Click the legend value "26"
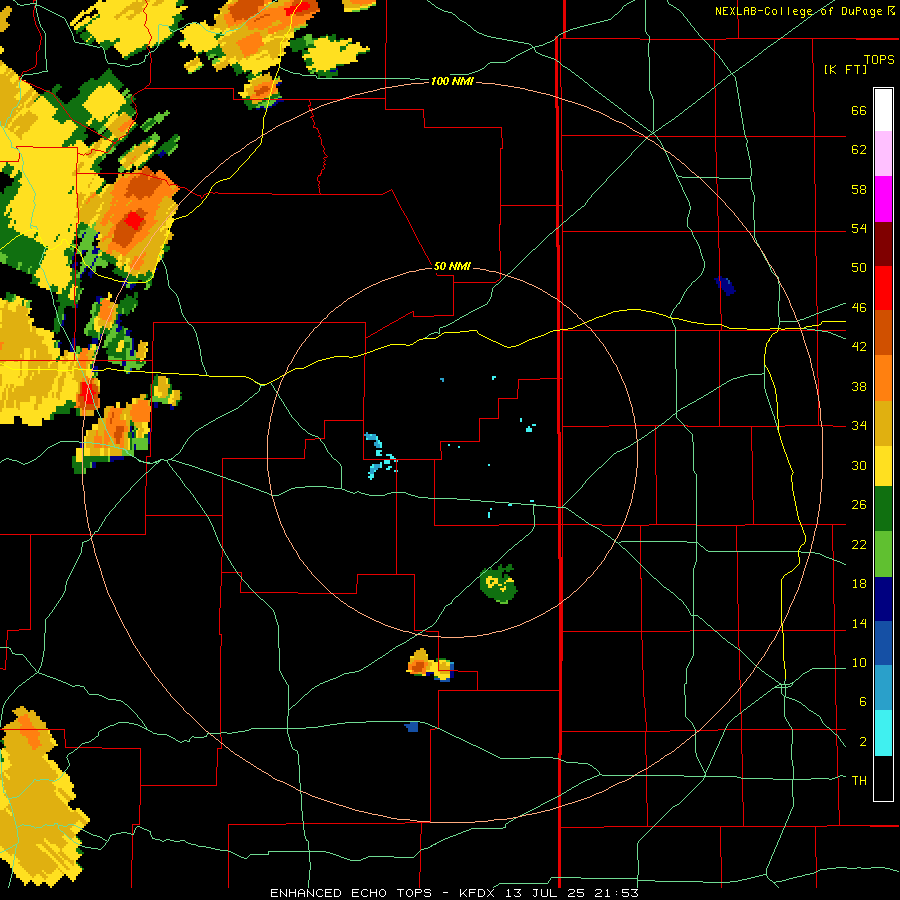The image size is (900, 900). tap(859, 505)
